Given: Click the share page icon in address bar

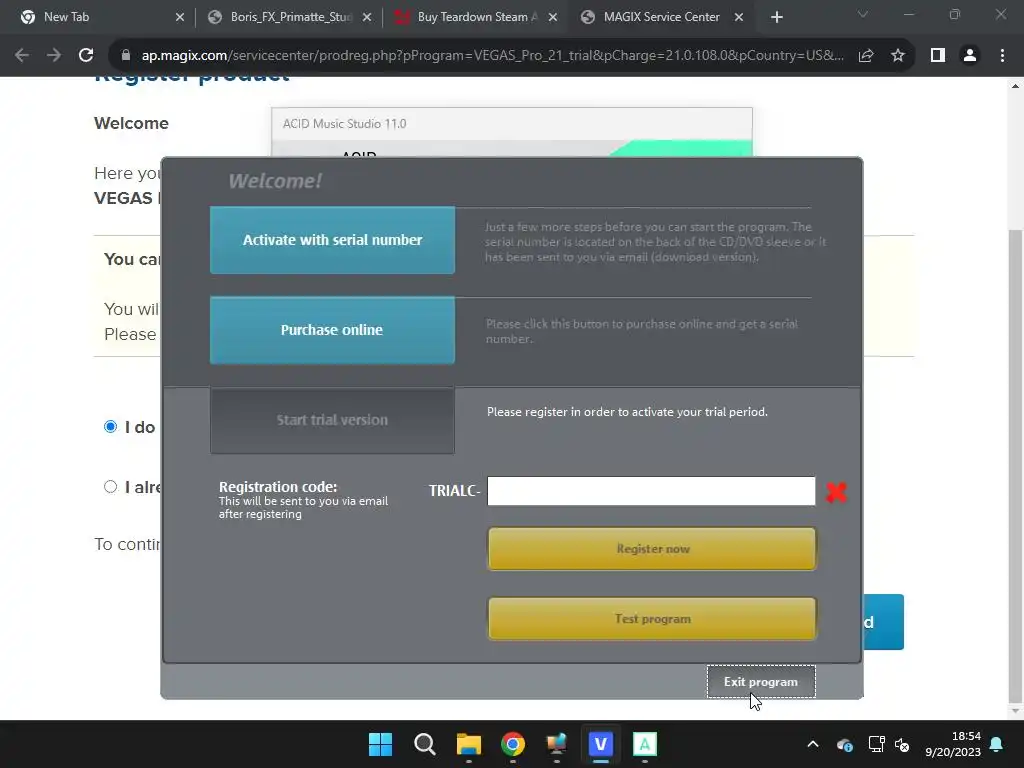Looking at the screenshot, I should click(866, 56).
